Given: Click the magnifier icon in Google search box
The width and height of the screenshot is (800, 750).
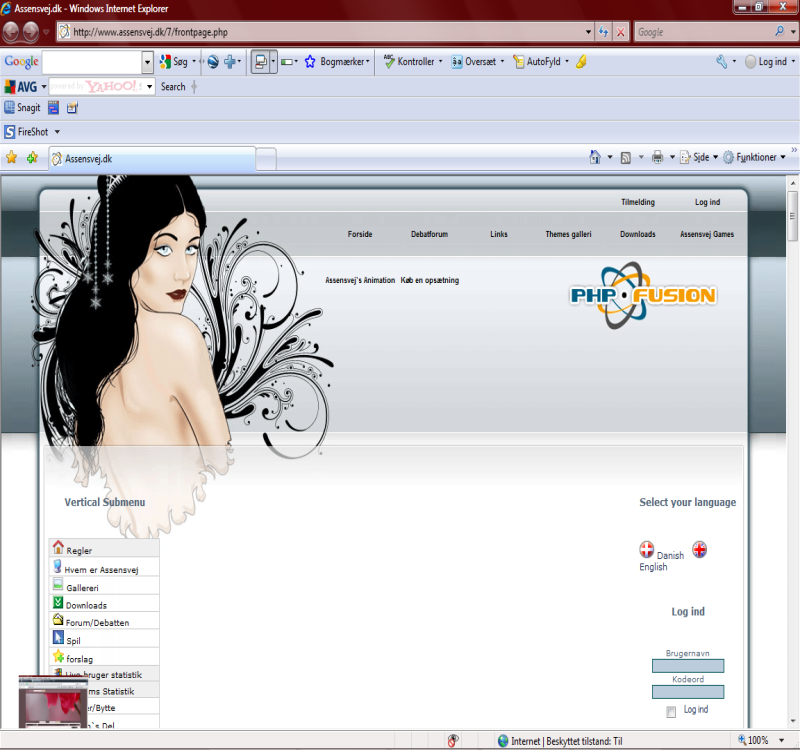Looking at the screenshot, I should click(x=779, y=32).
